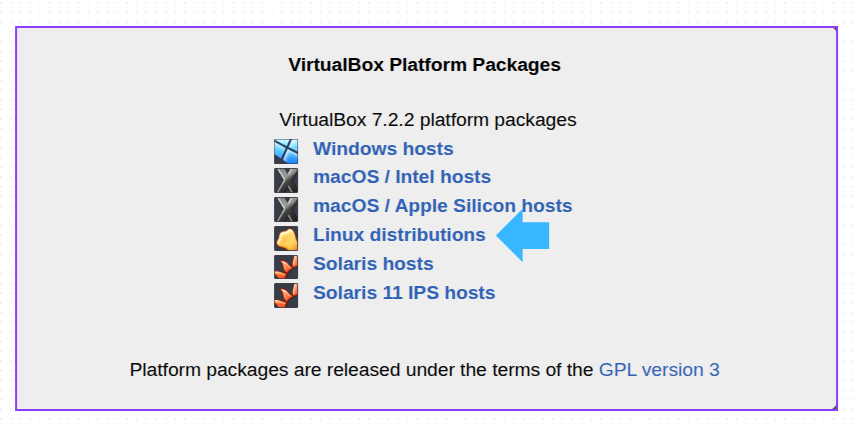Click the VirtualBox Platform Packages heading
861x426 pixels.
424,65
